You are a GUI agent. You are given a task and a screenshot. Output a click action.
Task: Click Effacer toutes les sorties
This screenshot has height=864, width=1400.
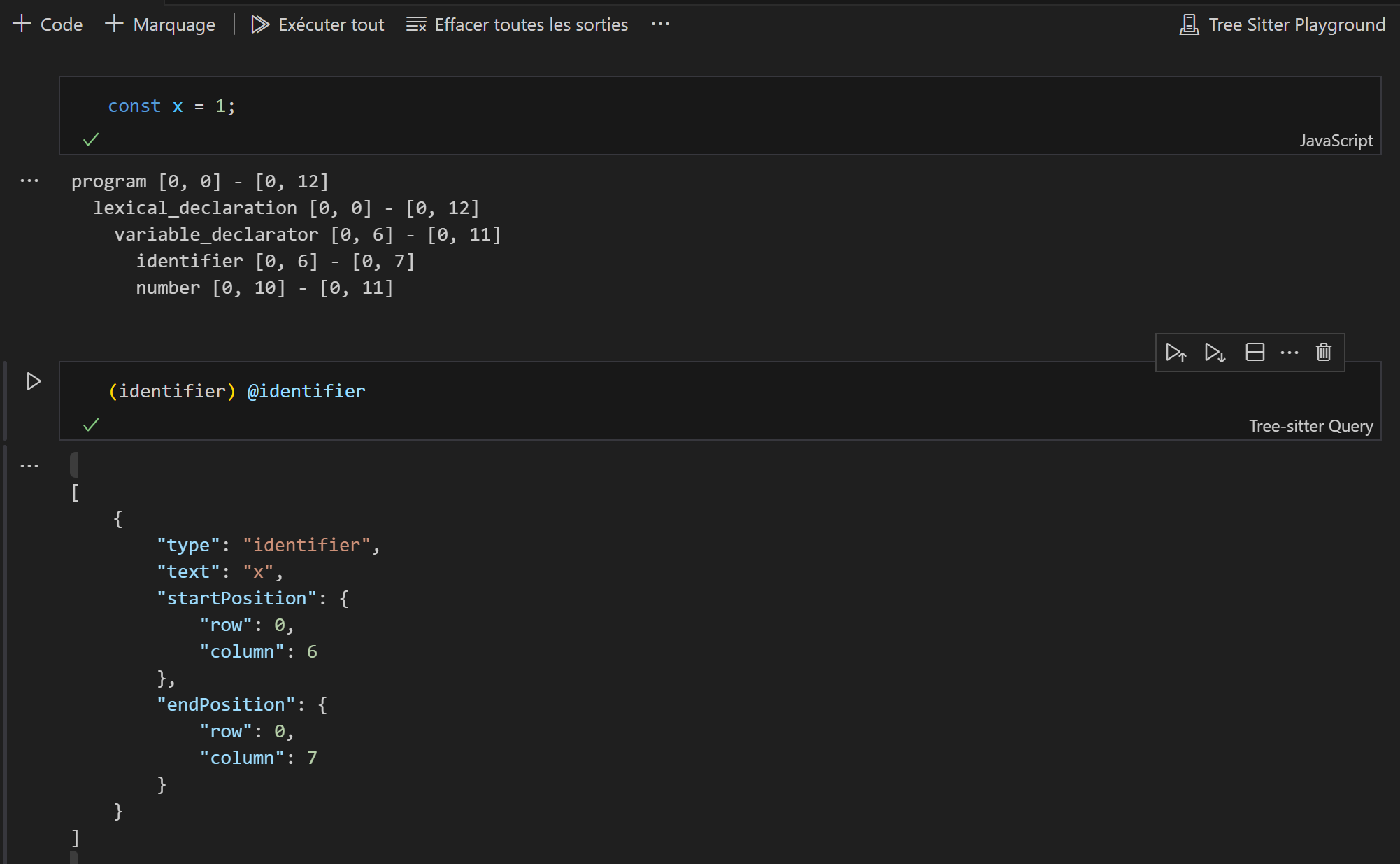point(517,24)
